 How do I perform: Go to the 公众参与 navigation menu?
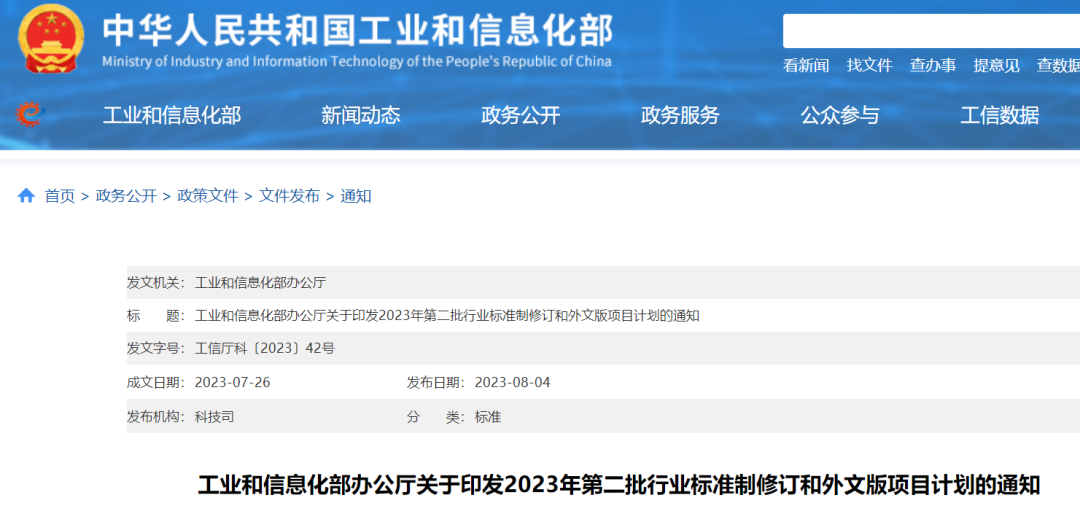840,115
